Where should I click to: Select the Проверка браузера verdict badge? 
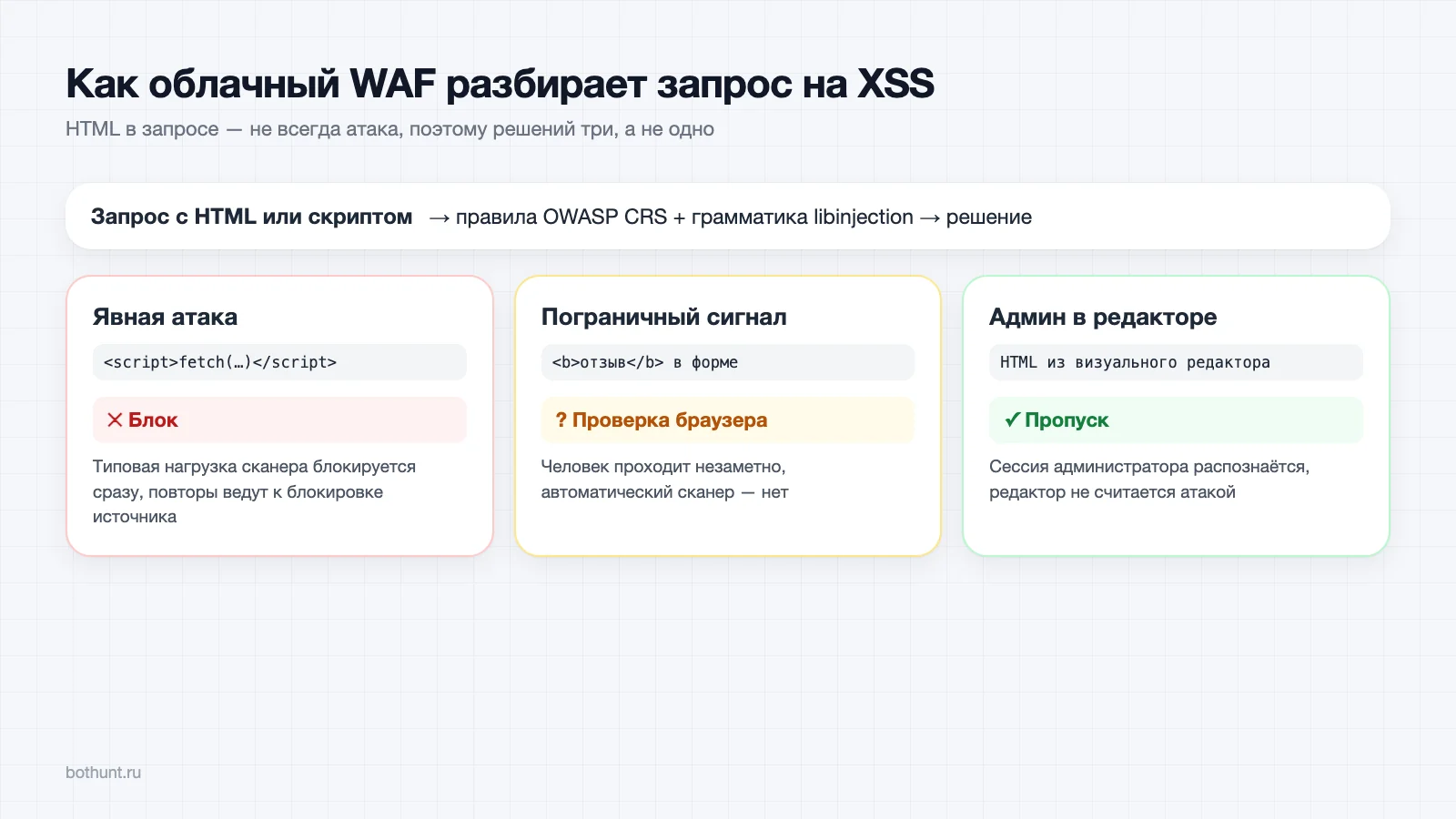click(x=728, y=420)
